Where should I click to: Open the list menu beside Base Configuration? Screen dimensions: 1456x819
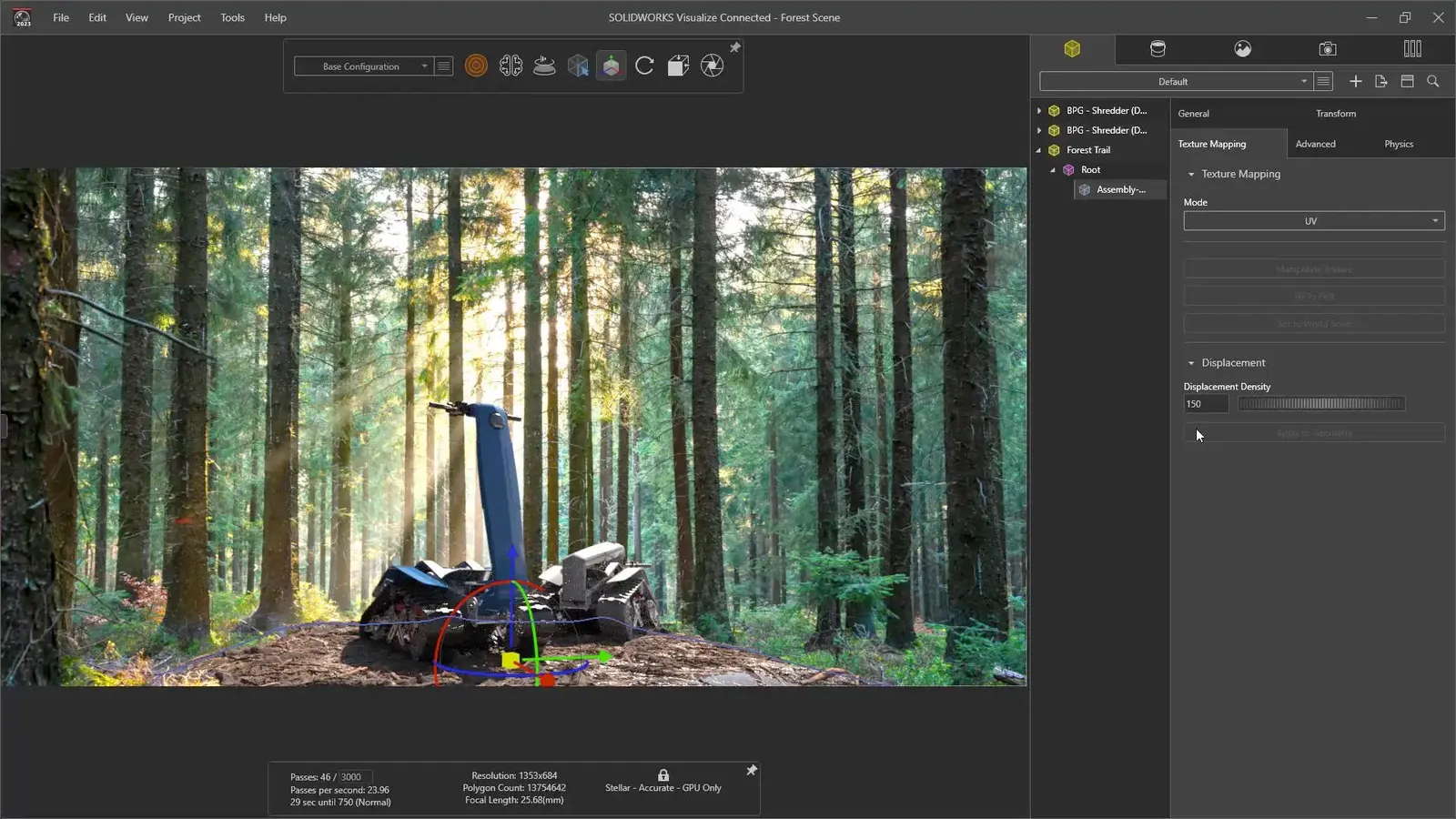coord(444,66)
